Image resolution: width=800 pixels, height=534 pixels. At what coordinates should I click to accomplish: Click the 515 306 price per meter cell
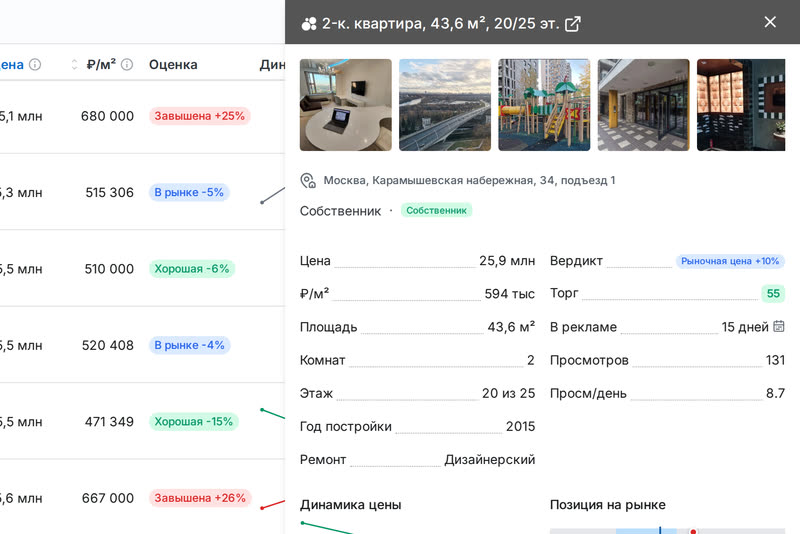click(x=109, y=193)
